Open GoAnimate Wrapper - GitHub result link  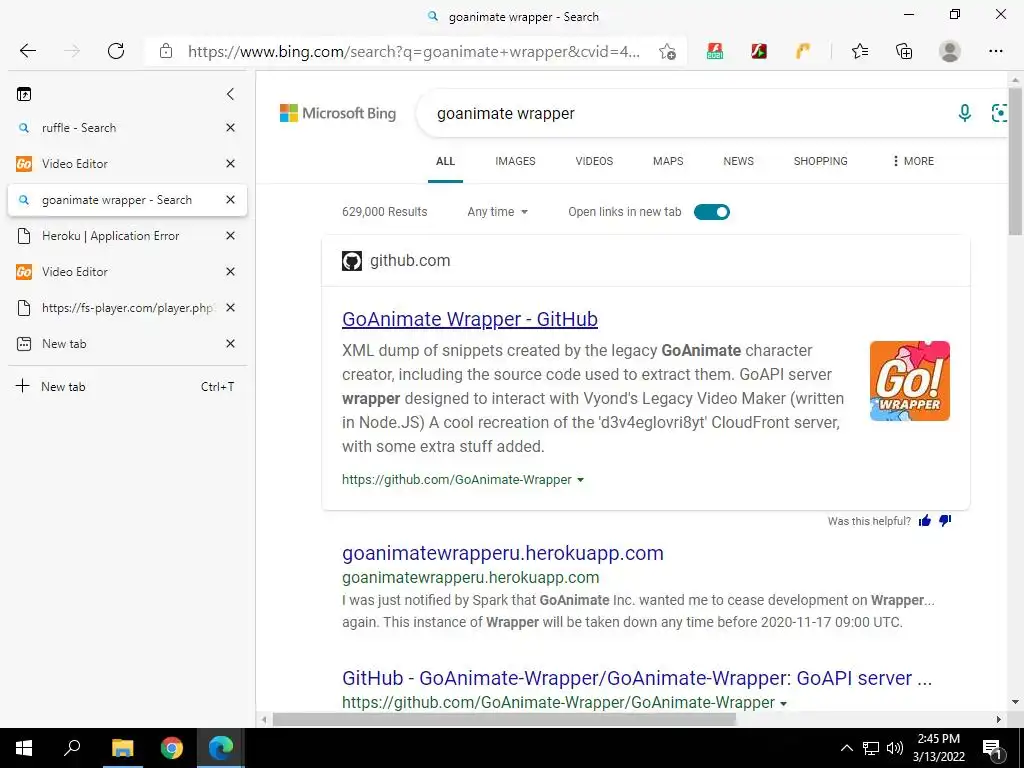pos(470,319)
